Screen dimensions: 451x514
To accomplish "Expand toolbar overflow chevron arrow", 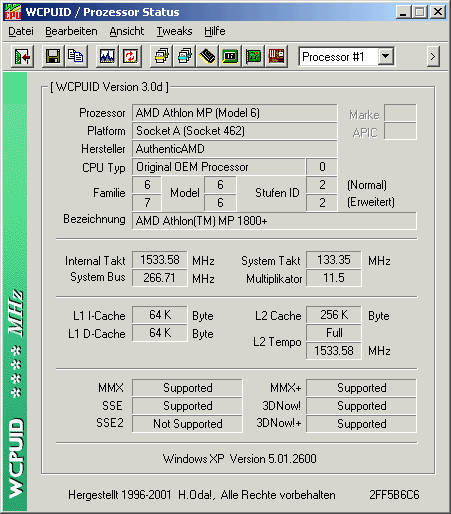I will pyautogui.click(x=433, y=57).
